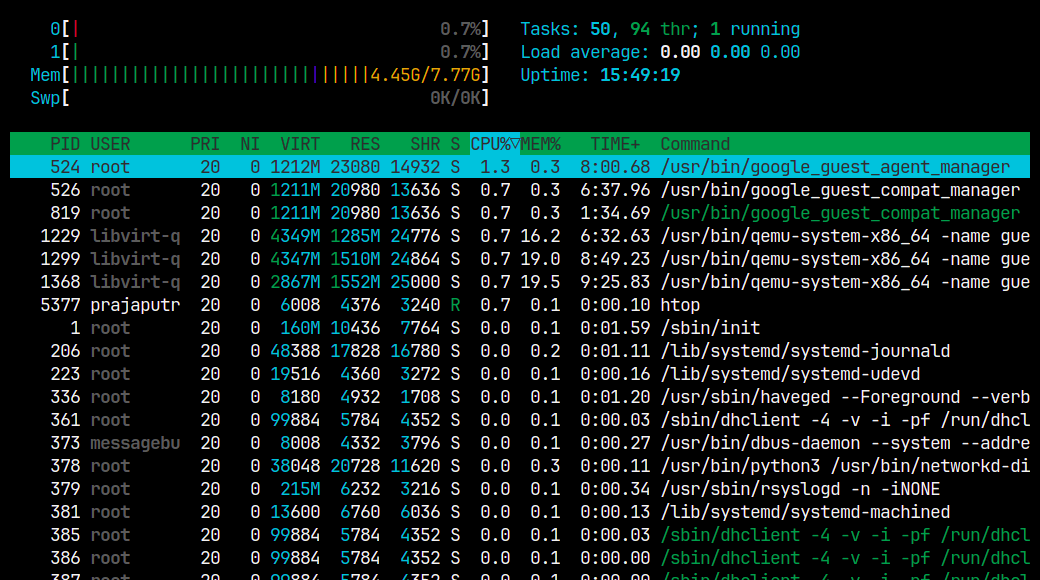Screen dimensions: 1040x580
Task: Select PID 526 google_guest_compat_manager row
Action: click(x=520, y=190)
